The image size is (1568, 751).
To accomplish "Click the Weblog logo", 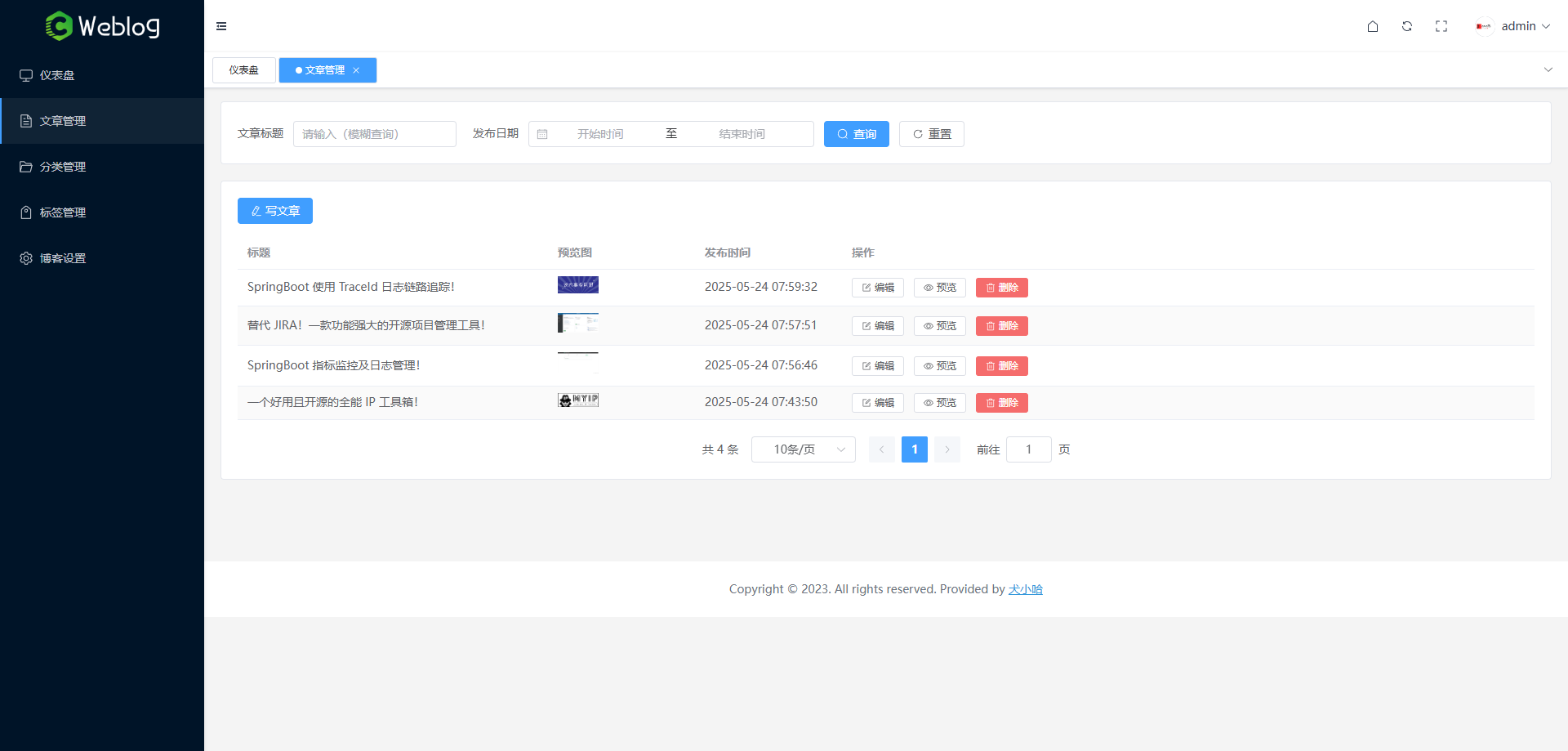I will click(102, 26).
